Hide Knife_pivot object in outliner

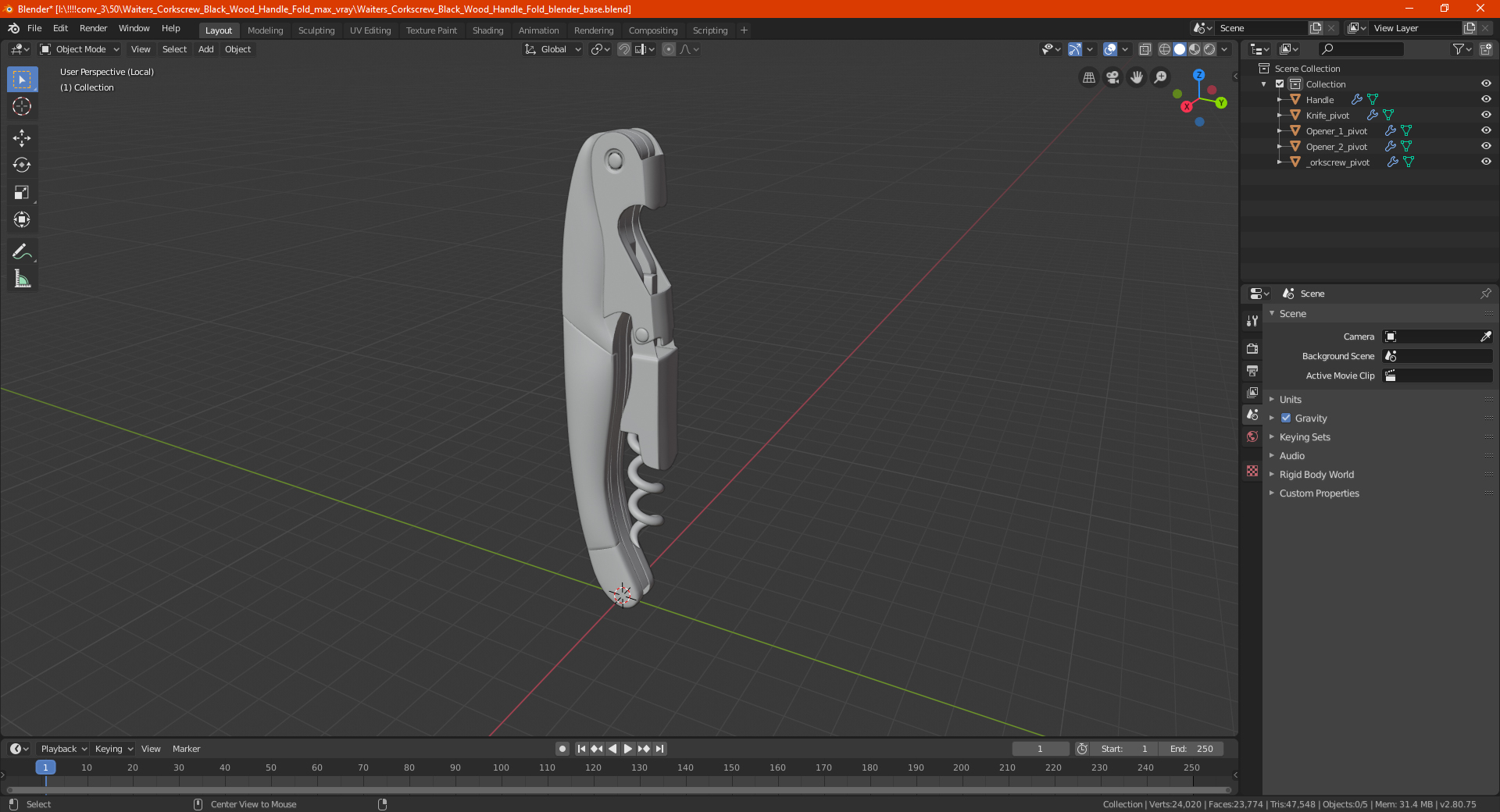[x=1486, y=115]
